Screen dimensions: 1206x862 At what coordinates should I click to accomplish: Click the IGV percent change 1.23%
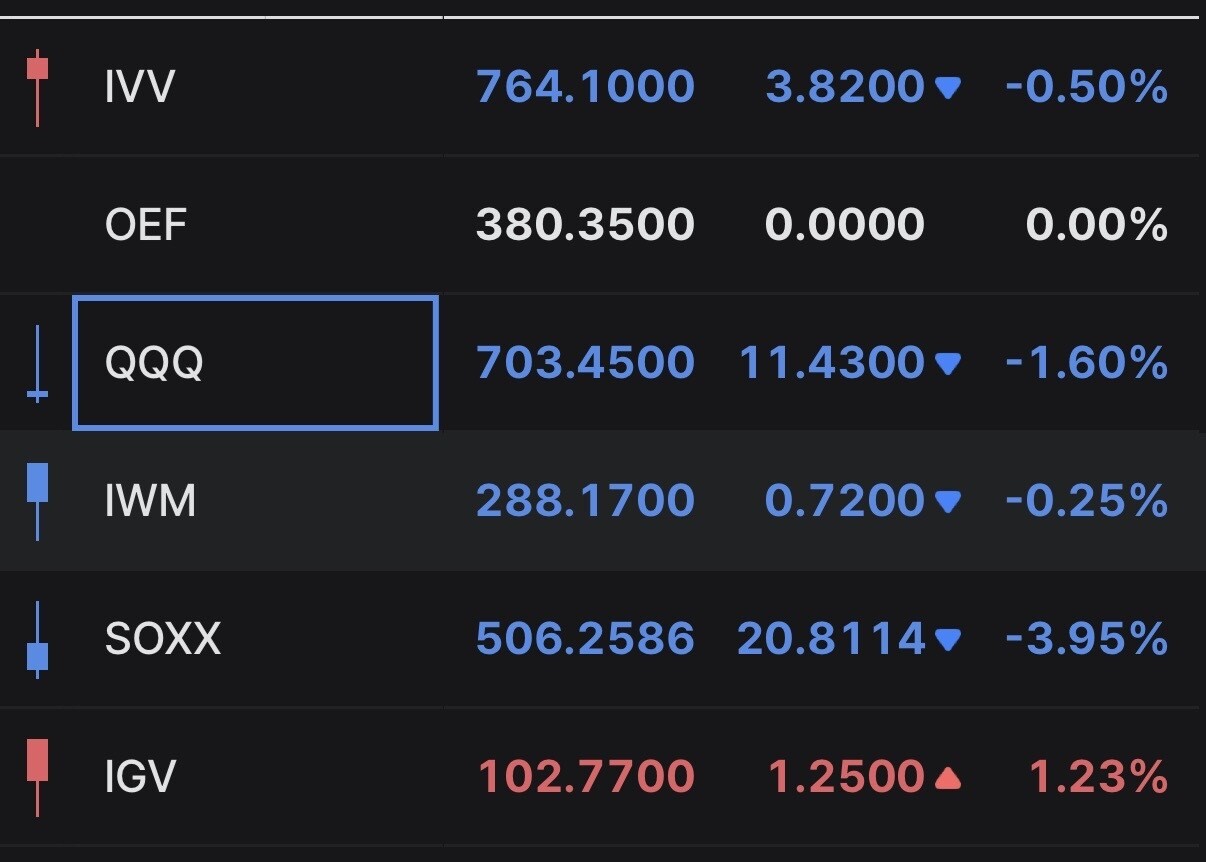point(1098,776)
